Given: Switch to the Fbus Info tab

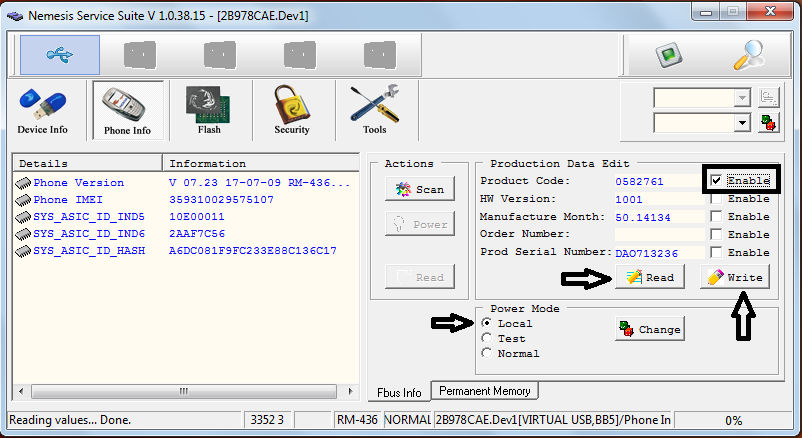Looking at the screenshot, I should point(399,392).
